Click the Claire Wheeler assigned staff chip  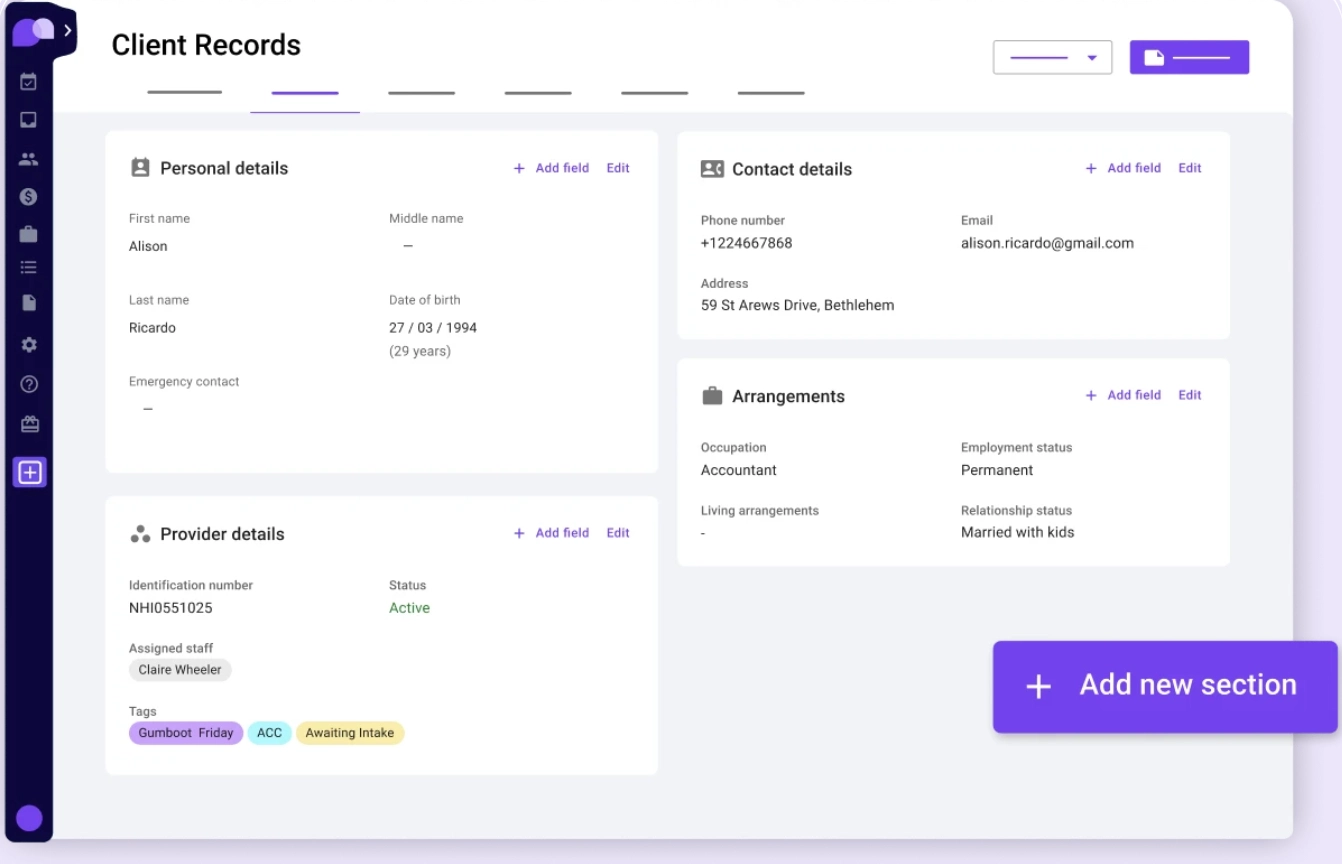click(179, 670)
